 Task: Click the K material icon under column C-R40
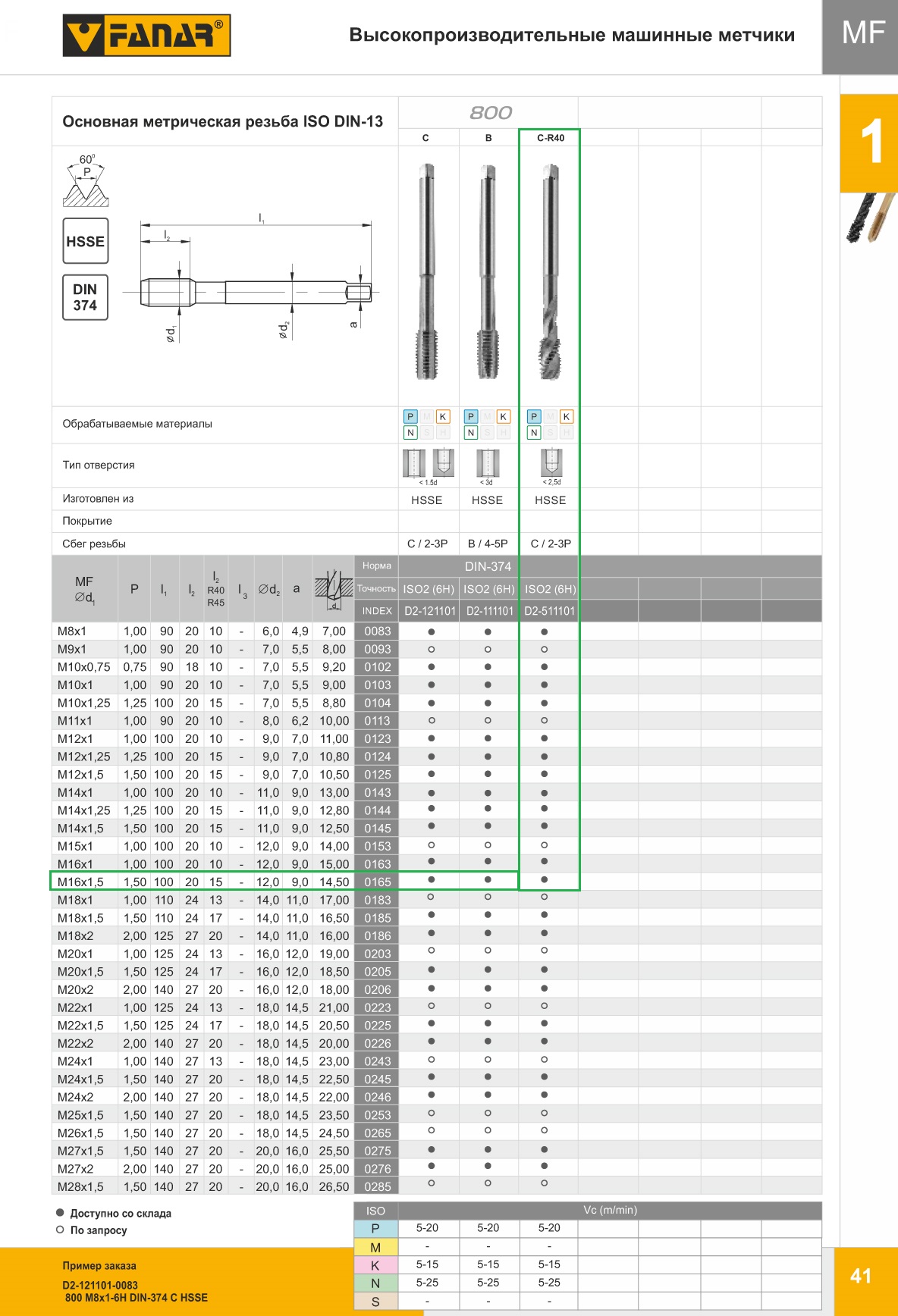pyautogui.click(x=566, y=416)
